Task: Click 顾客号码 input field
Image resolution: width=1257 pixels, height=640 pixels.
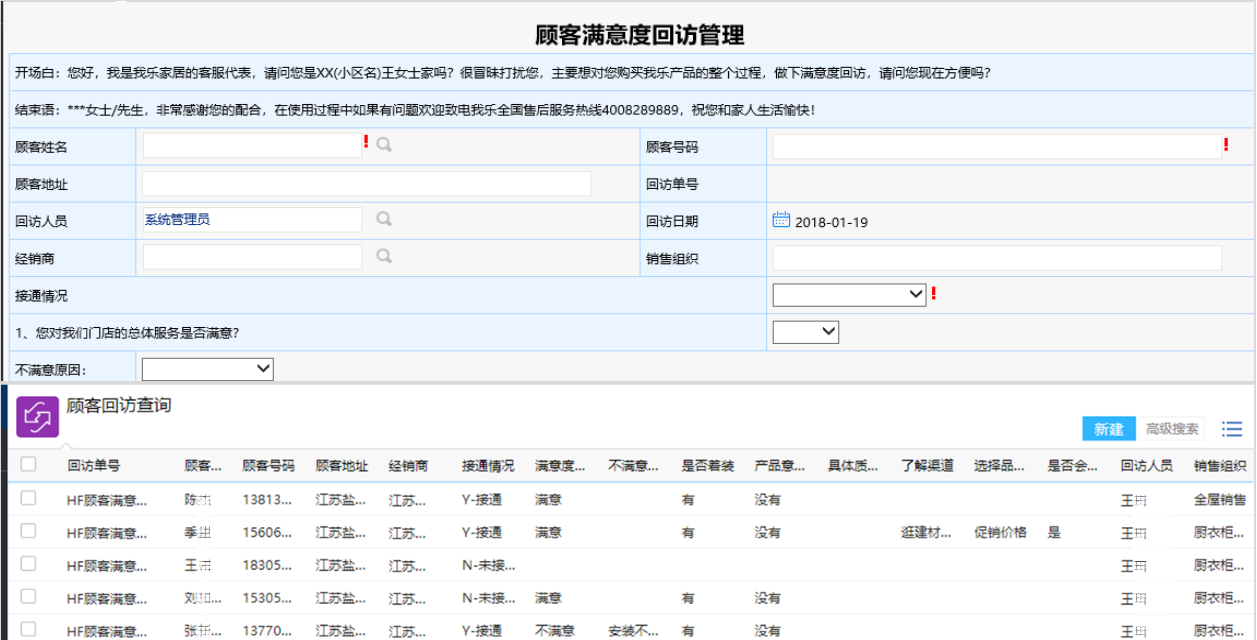Action: pyautogui.click(x=997, y=146)
